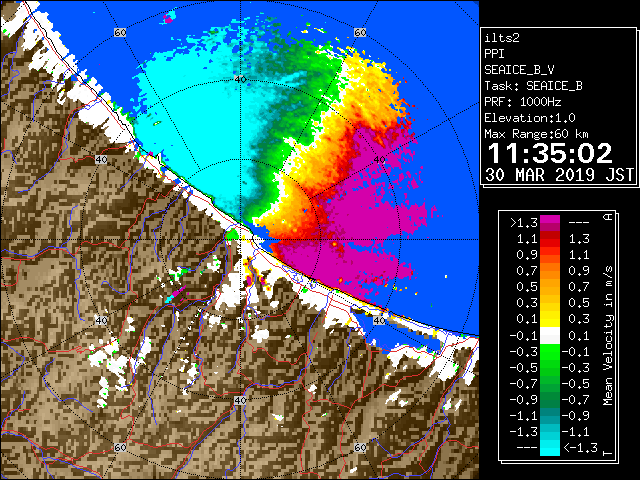The width and height of the screenshot is (640, 480).
Task: Click the '40' range label on the south ring
Action: pyautogui.click(x=240, y=400)
